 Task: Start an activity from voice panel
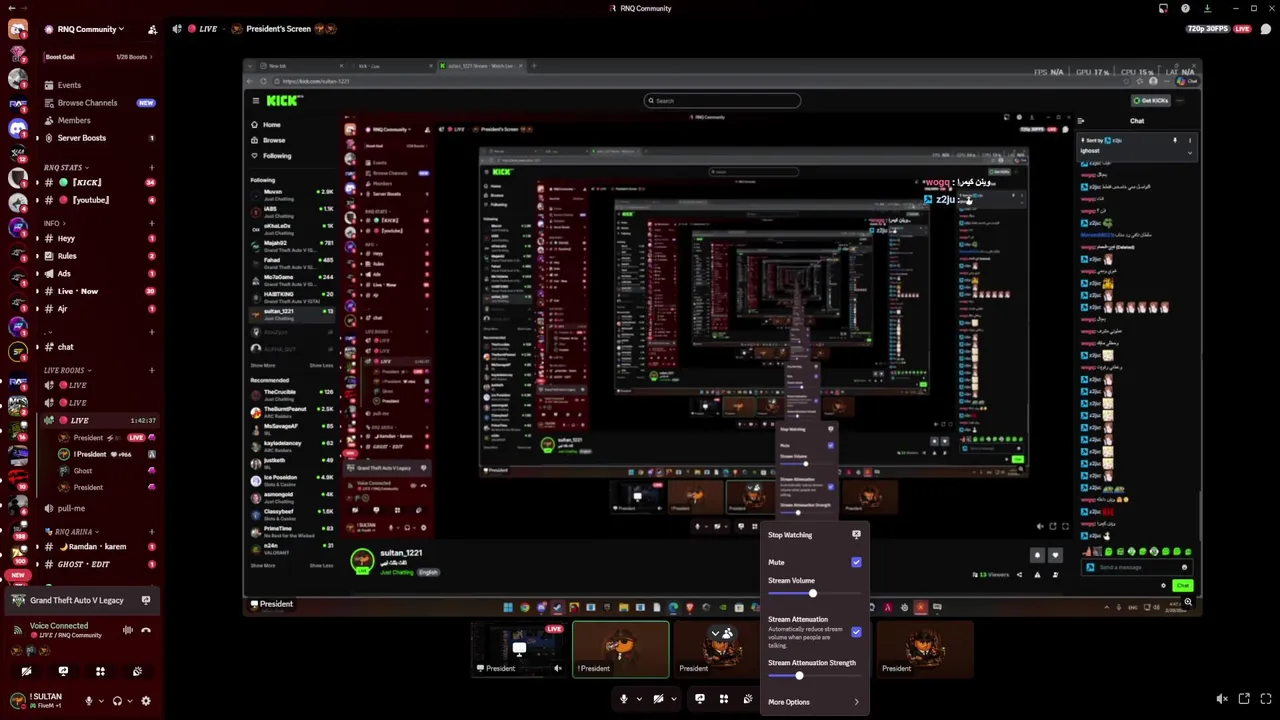click(x=100, y=671)
